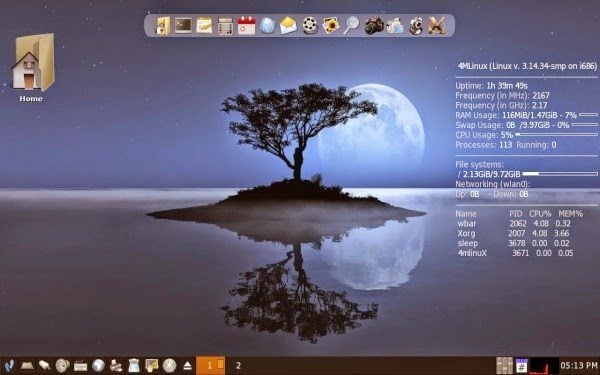
Task: Open the start menu footprint icon
Action: [x=9, y=365]
